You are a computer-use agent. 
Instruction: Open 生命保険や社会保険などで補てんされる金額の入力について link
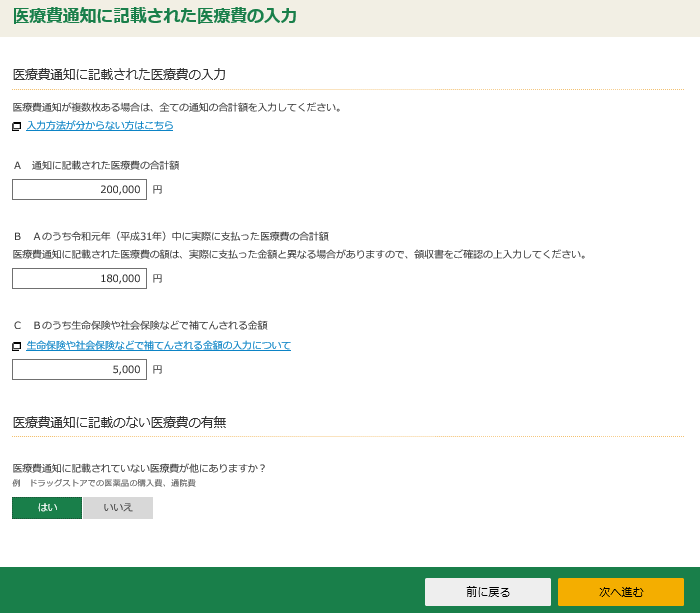point(158,345)
